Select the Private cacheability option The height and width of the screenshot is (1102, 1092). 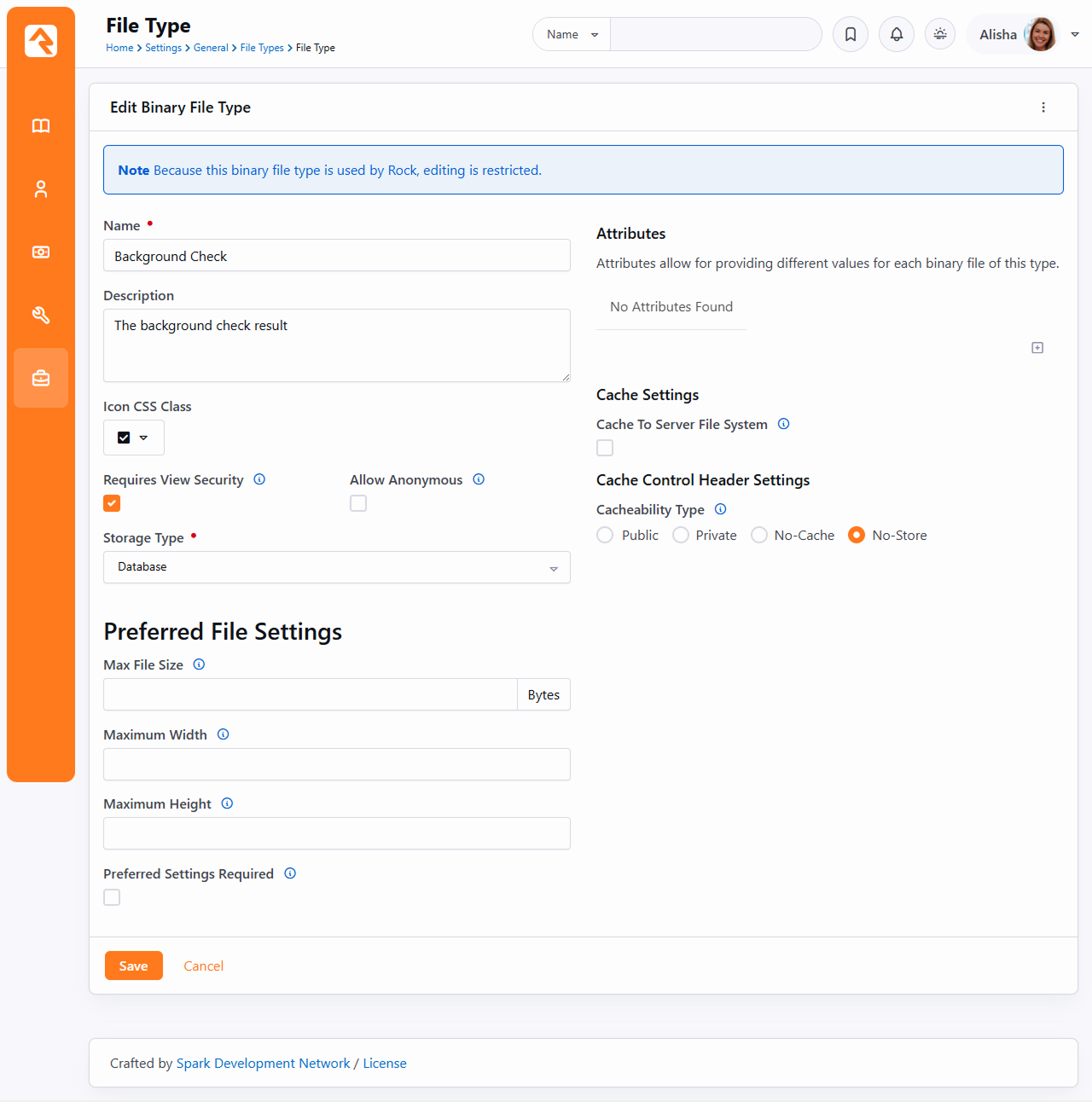(681, 535)
